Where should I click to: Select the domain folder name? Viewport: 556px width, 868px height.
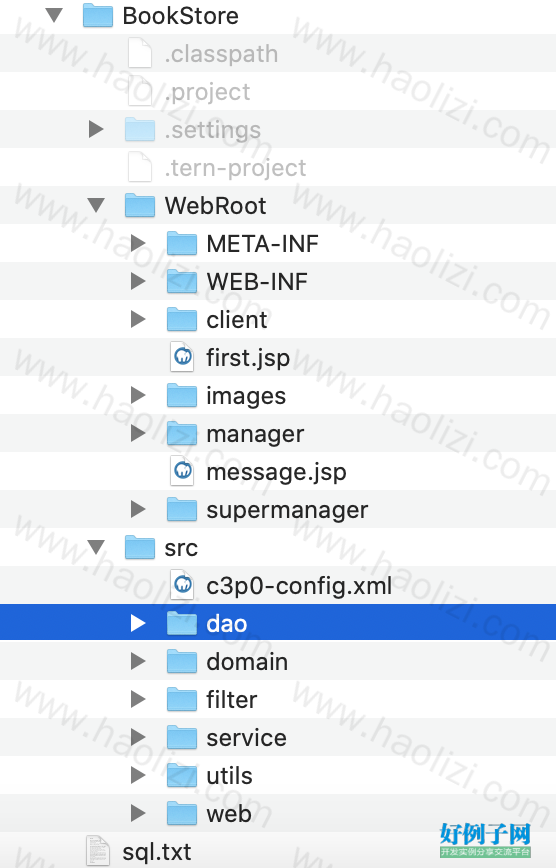[x=248, y=662]
